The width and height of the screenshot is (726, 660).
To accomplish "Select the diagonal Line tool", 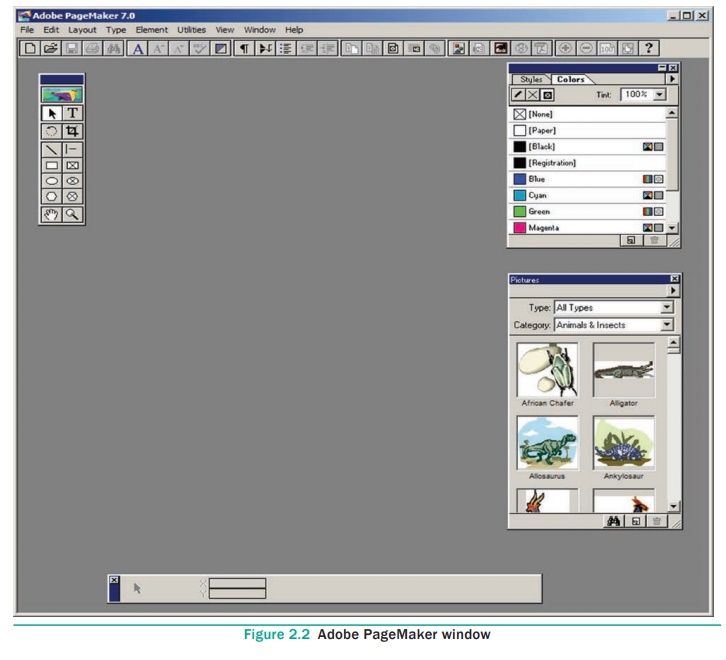I will [x=51, y=150].
